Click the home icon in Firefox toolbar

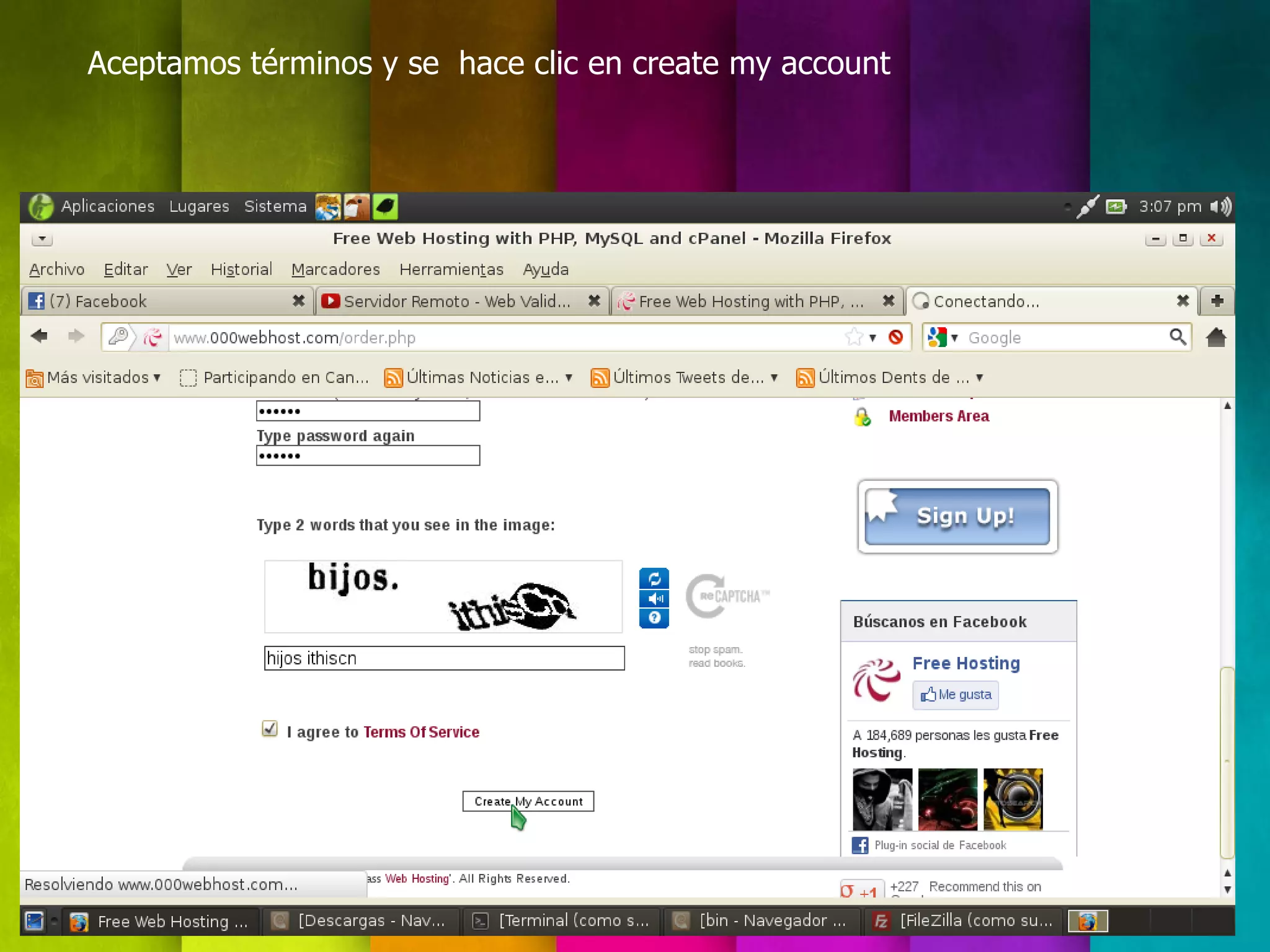(x=1215, y=337)
